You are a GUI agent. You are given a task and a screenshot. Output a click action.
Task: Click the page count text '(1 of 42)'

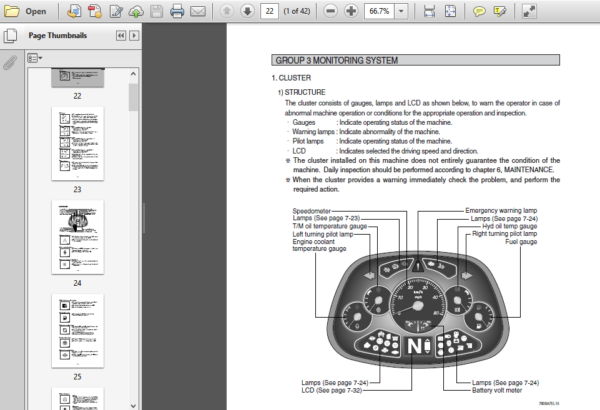[x=297, y=11]
